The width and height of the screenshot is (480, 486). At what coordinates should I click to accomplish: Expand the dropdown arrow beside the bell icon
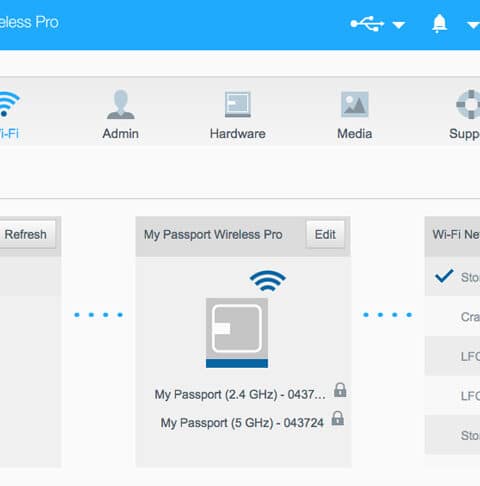coord(473,25)
